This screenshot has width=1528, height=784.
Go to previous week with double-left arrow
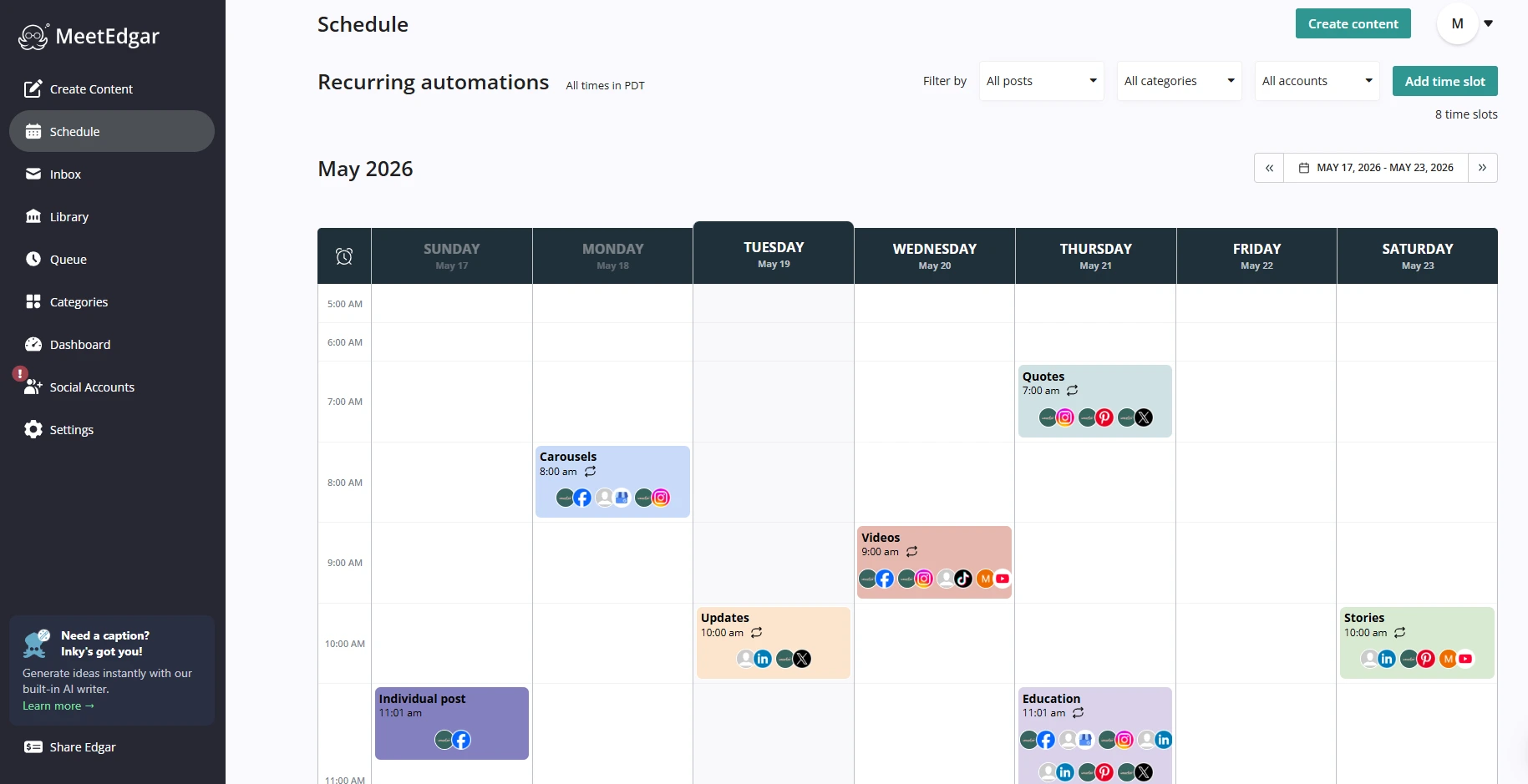click(x=1269, y=168)
